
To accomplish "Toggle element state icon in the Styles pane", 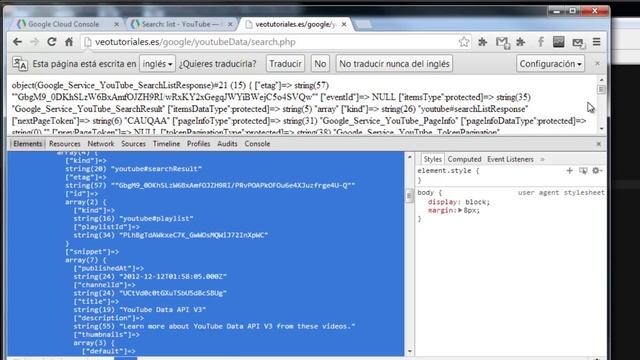I will (583, 171).
